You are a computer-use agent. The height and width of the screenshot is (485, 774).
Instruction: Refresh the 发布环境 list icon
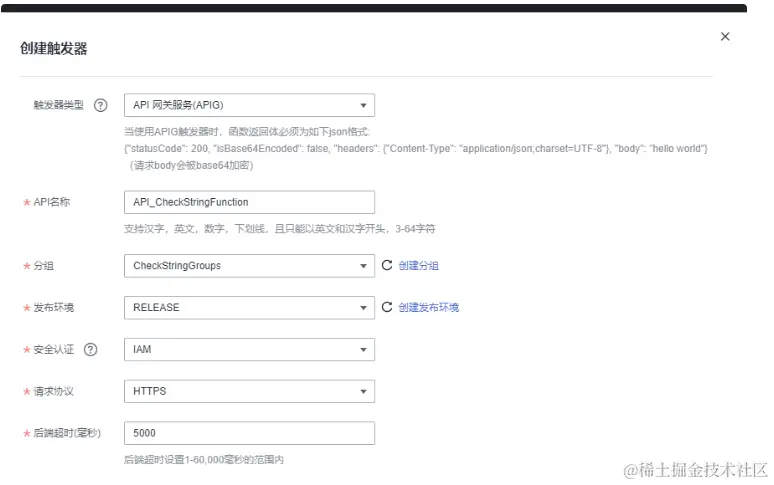tap(387, 307)
